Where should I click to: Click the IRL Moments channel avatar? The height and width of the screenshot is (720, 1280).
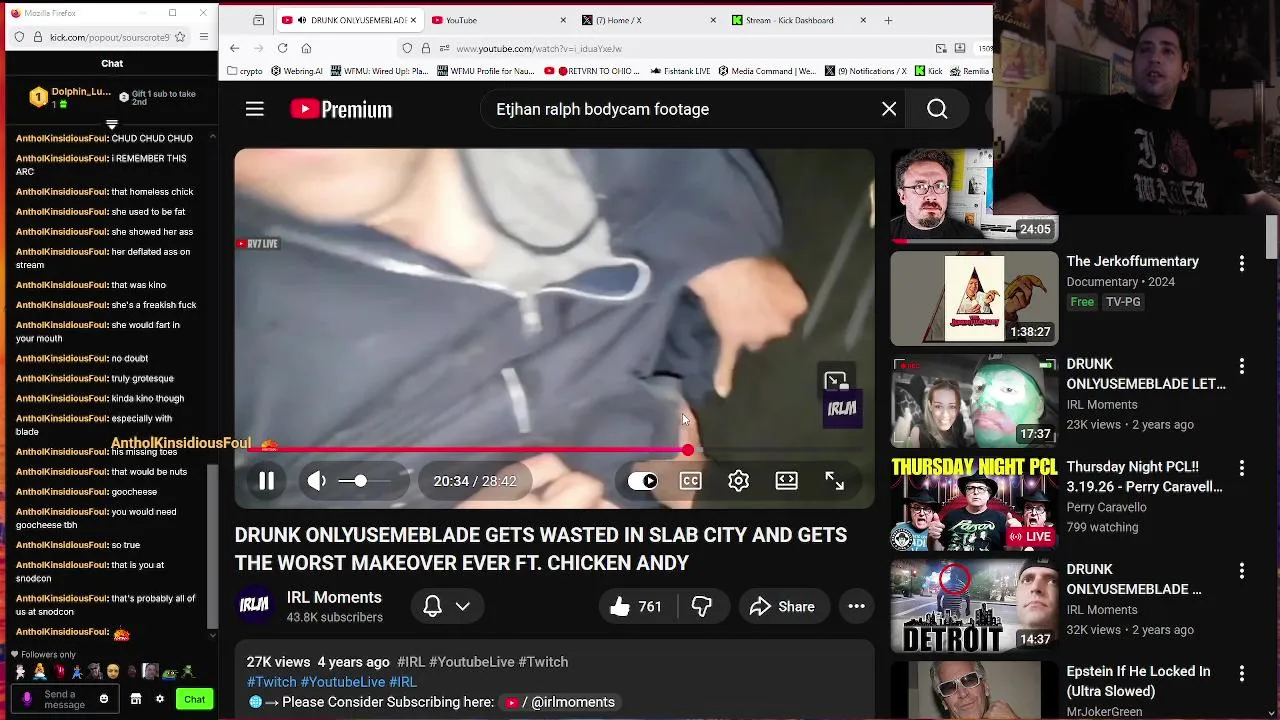pos(255,606)
